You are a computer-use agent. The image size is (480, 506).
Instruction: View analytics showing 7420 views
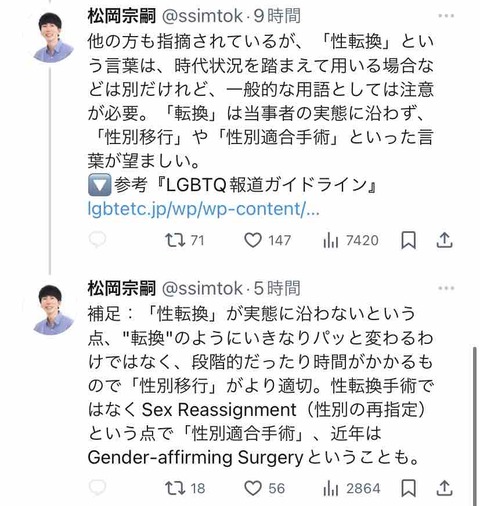click(x=351, y=240)
